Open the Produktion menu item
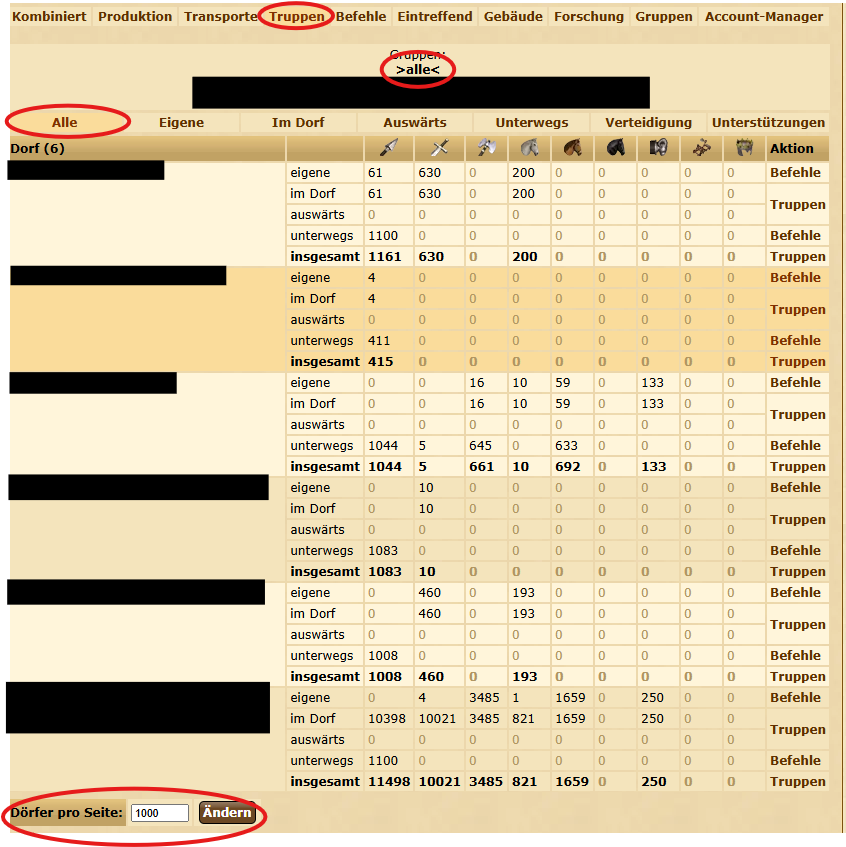 pos(135,16)
